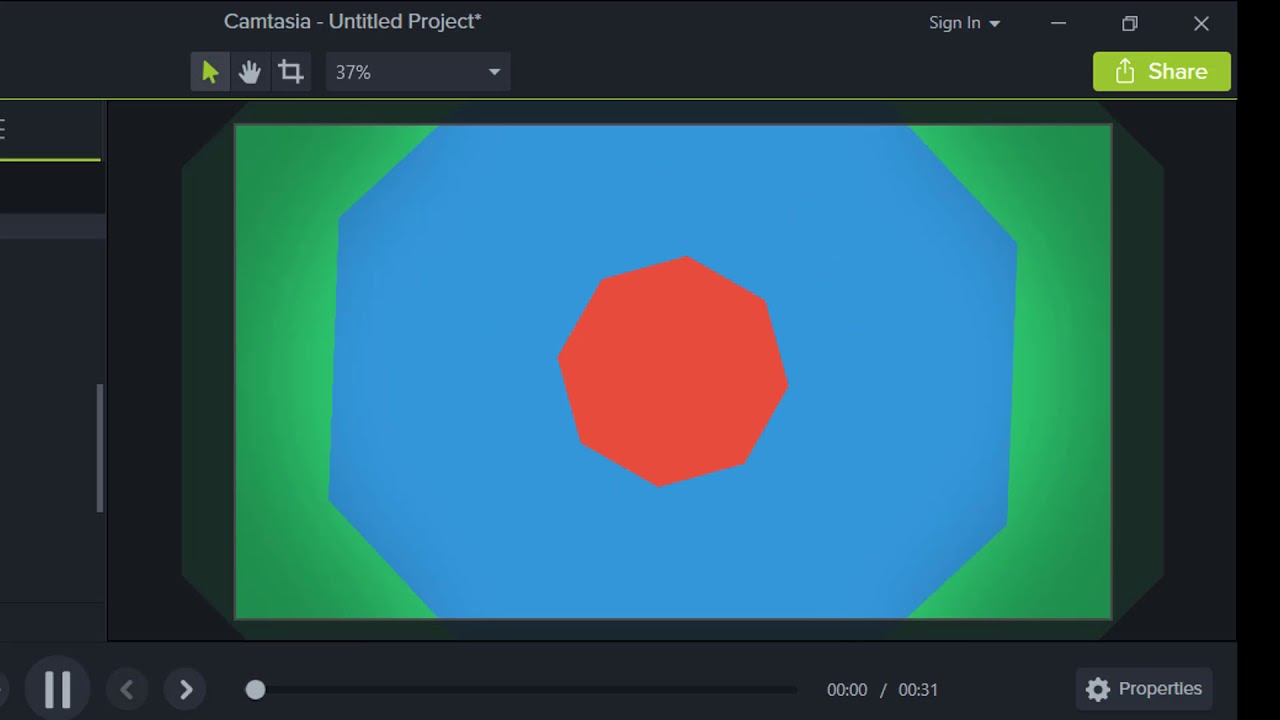Click the green Share button
The height and width of the screenshot is (720, 1280).
point(1162,72)
